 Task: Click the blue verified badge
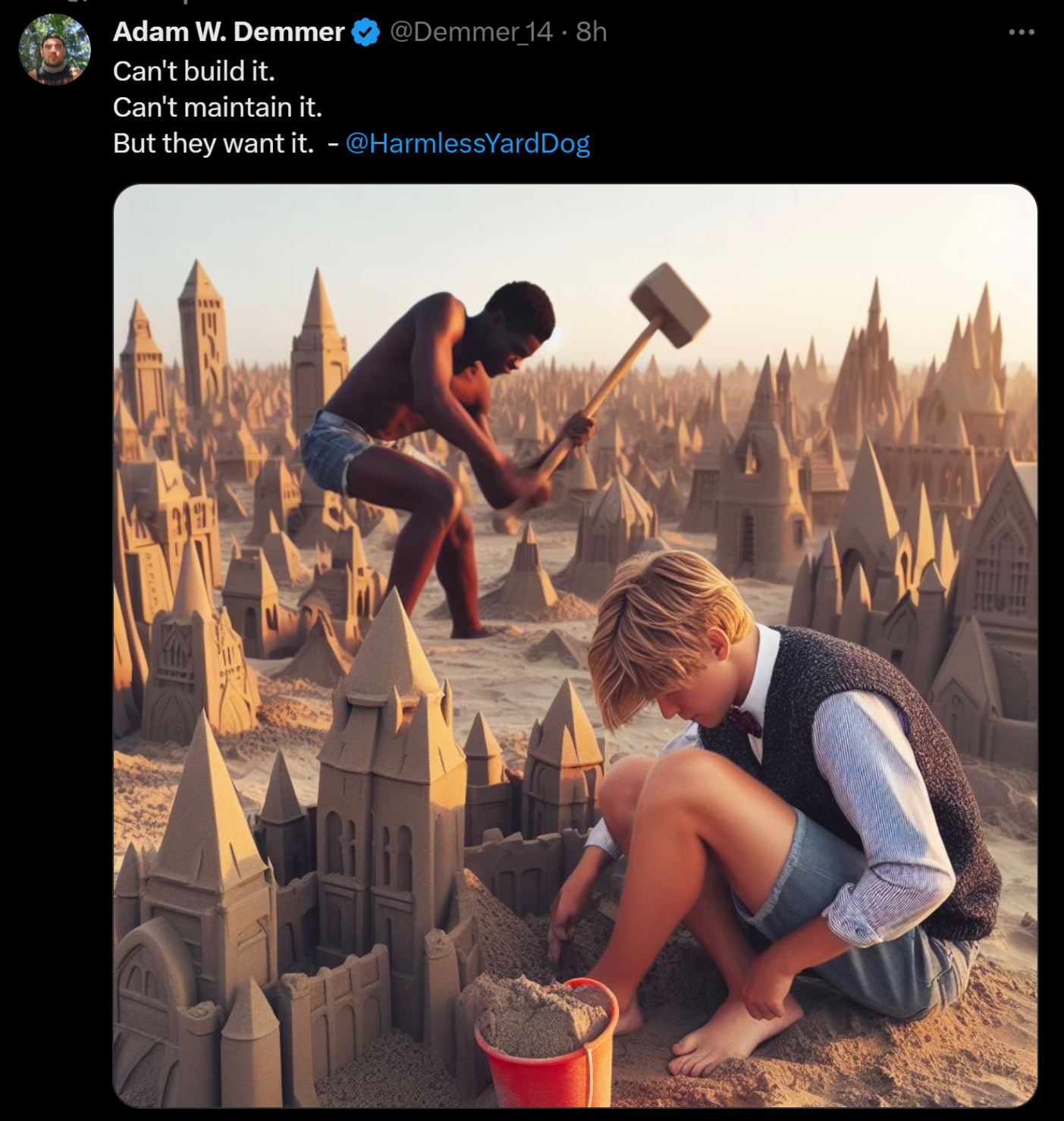pyautogui.click(x=366, y=33)
